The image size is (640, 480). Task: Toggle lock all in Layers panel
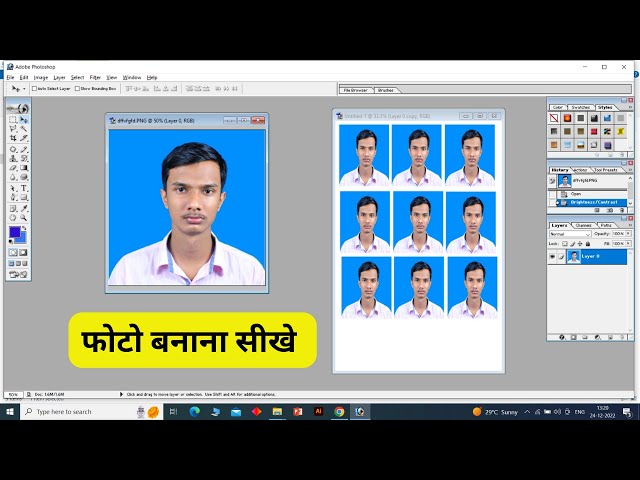(x=588, y=244)
